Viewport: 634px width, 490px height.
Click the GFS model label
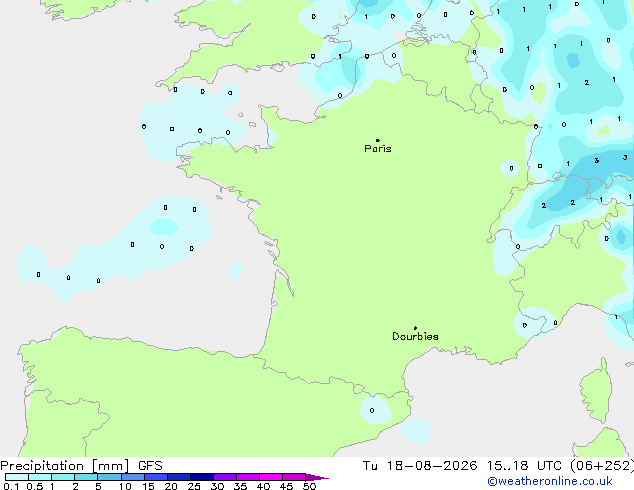click(150, 466)
